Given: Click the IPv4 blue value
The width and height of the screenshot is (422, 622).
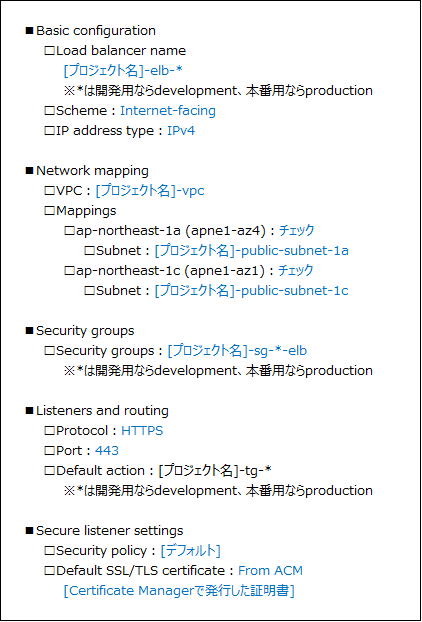Looking at the screenshot, I should click(x=181, y=131).
